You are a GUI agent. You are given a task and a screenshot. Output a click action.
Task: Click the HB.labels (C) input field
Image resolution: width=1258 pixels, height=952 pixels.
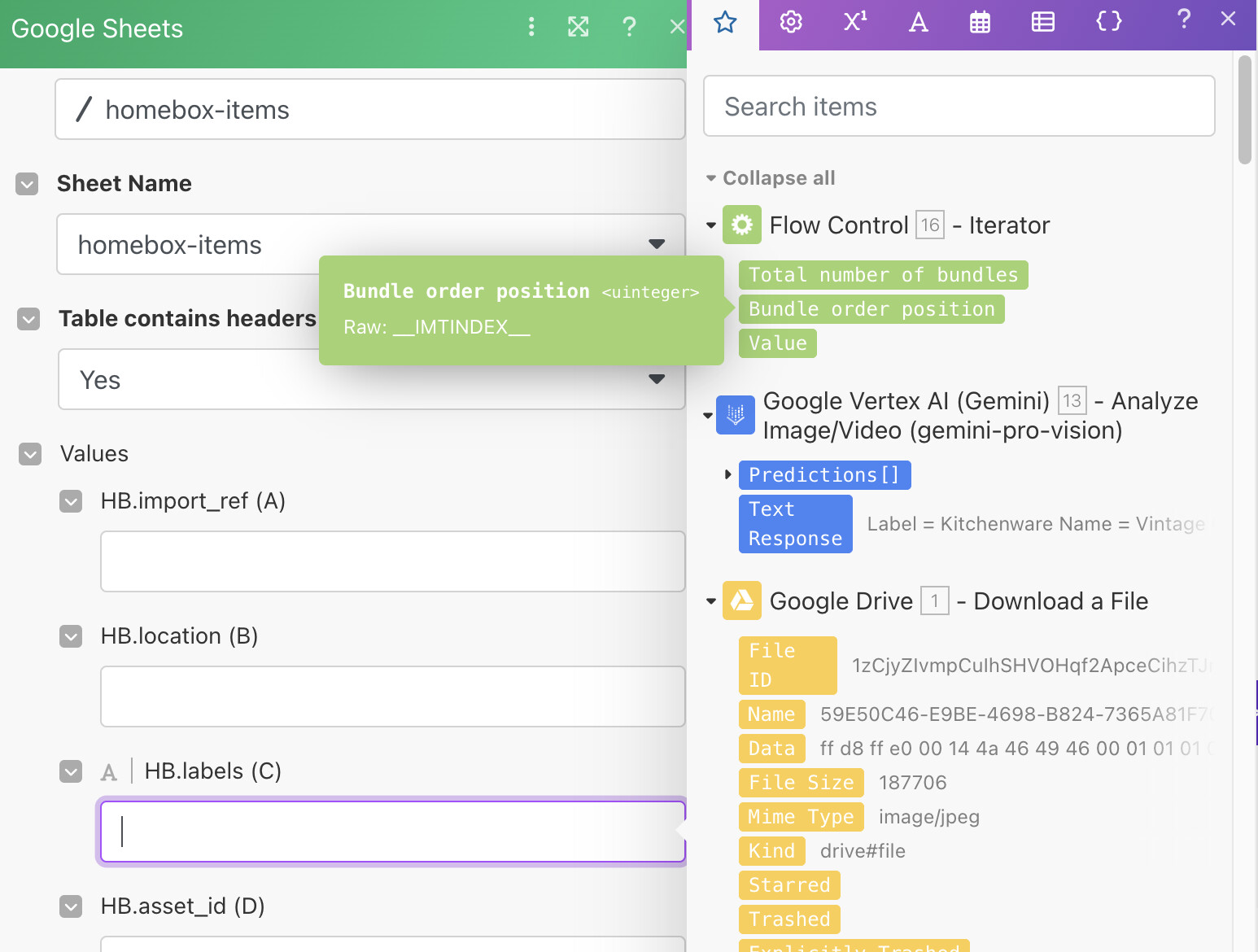tap(392, 832)
